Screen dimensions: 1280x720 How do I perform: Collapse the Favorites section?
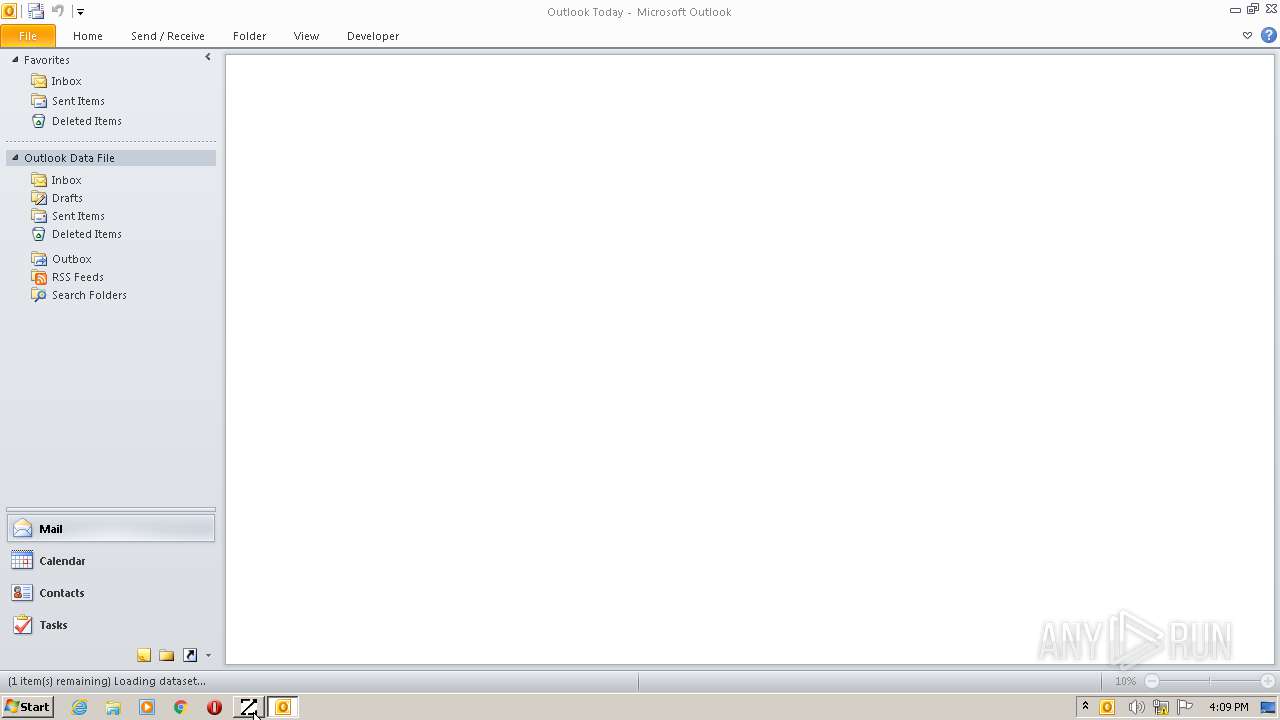pyautogui.click(x=15, y=60)
